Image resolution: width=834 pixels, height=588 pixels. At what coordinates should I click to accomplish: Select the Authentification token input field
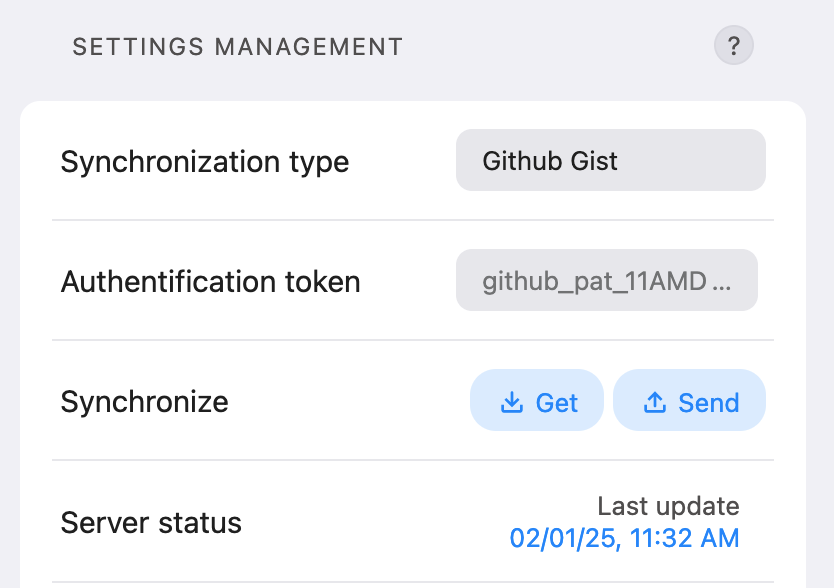[x=606, y=280]
